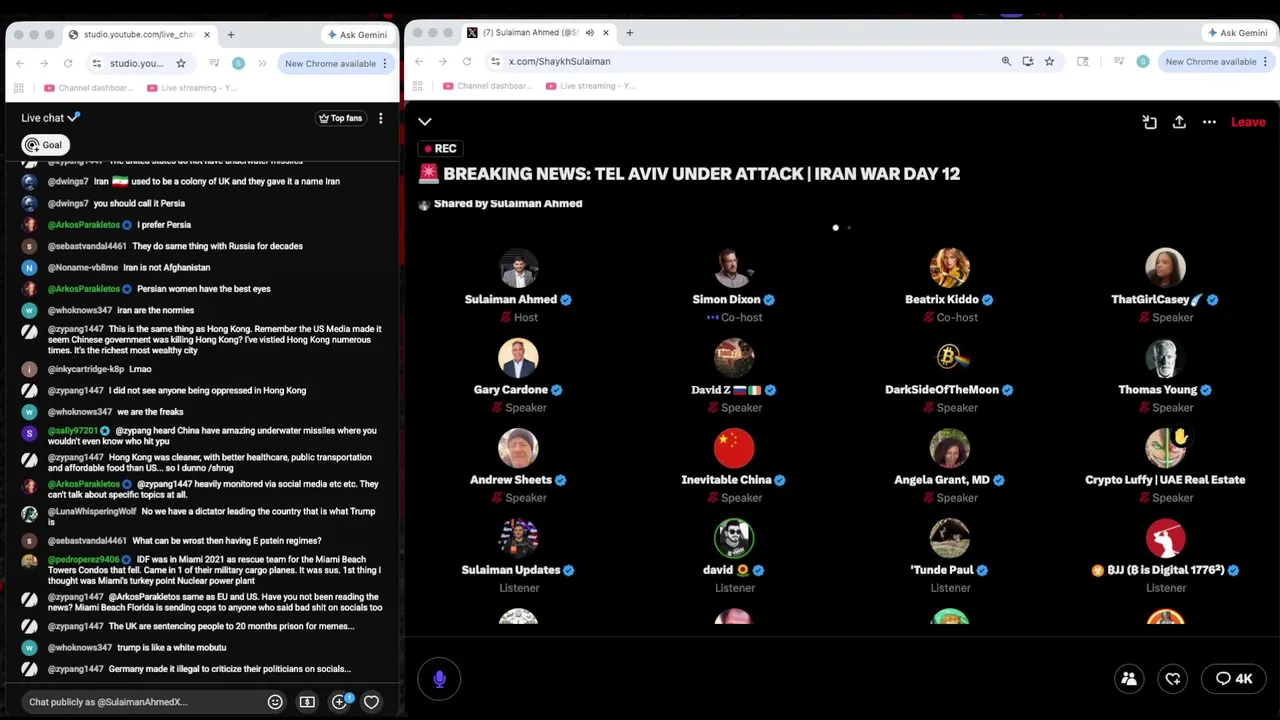Open the second Space page dot
Viewport: 1280px width, 720px height.
click(x=849, y=228)
